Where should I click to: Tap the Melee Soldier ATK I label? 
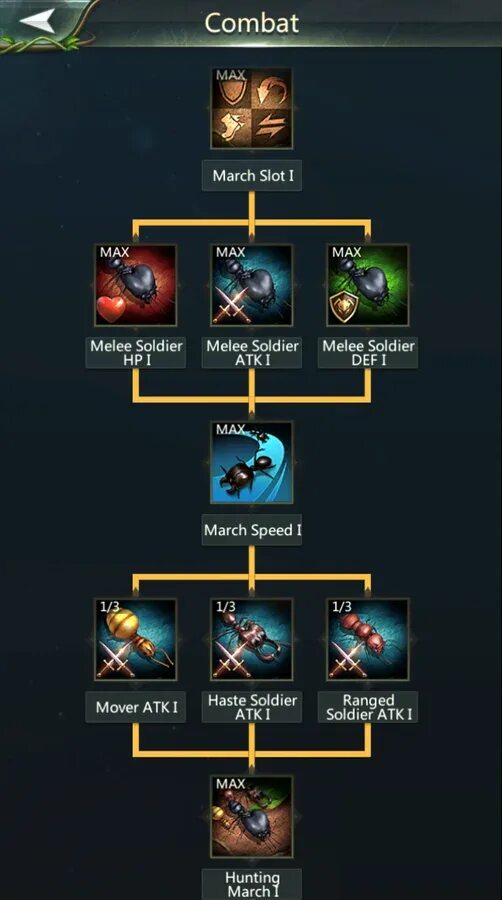tap(252, 352)
